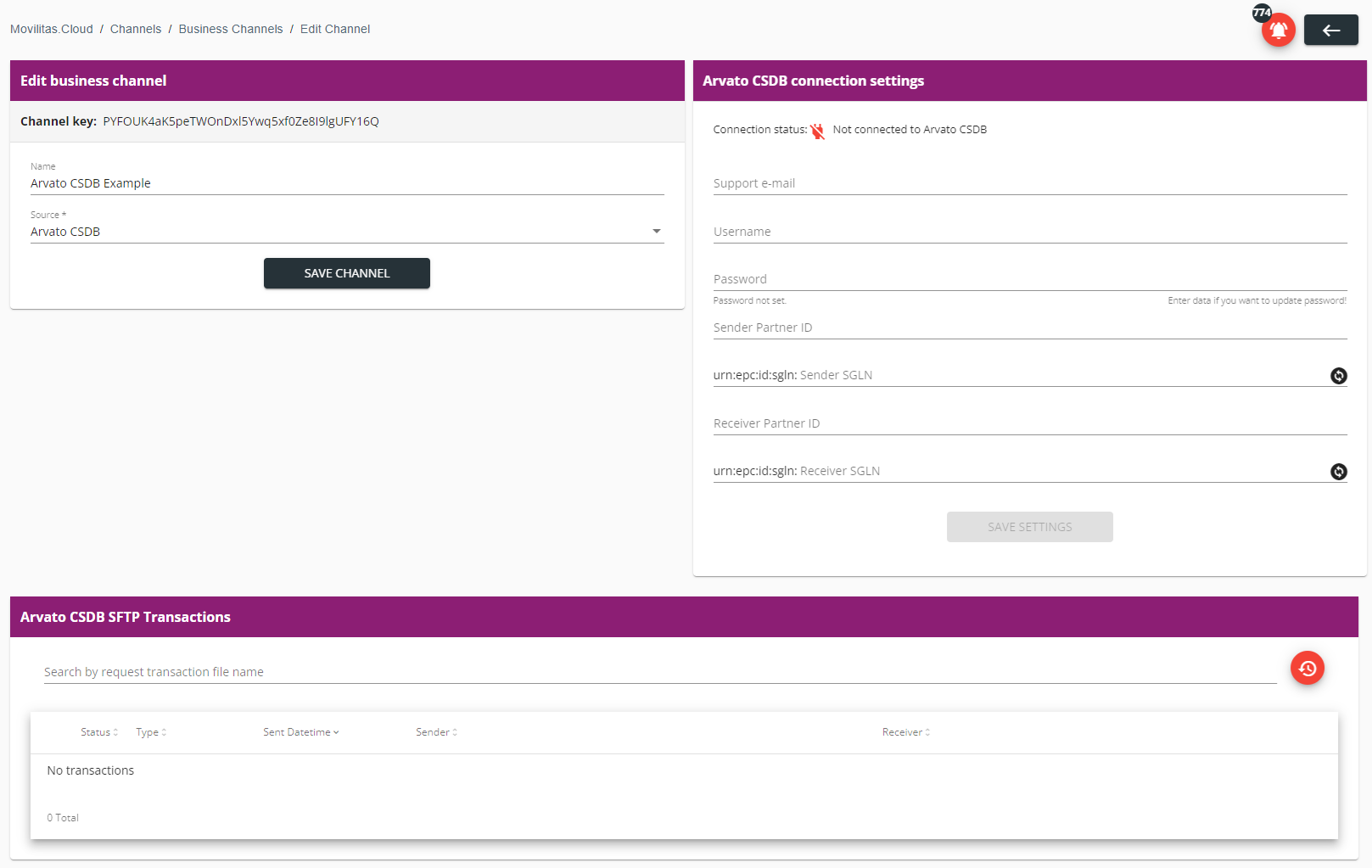Click the Support e-mail field
Screen dimensions: 1372x868
pyautogui.click(x=1030, y=183)
